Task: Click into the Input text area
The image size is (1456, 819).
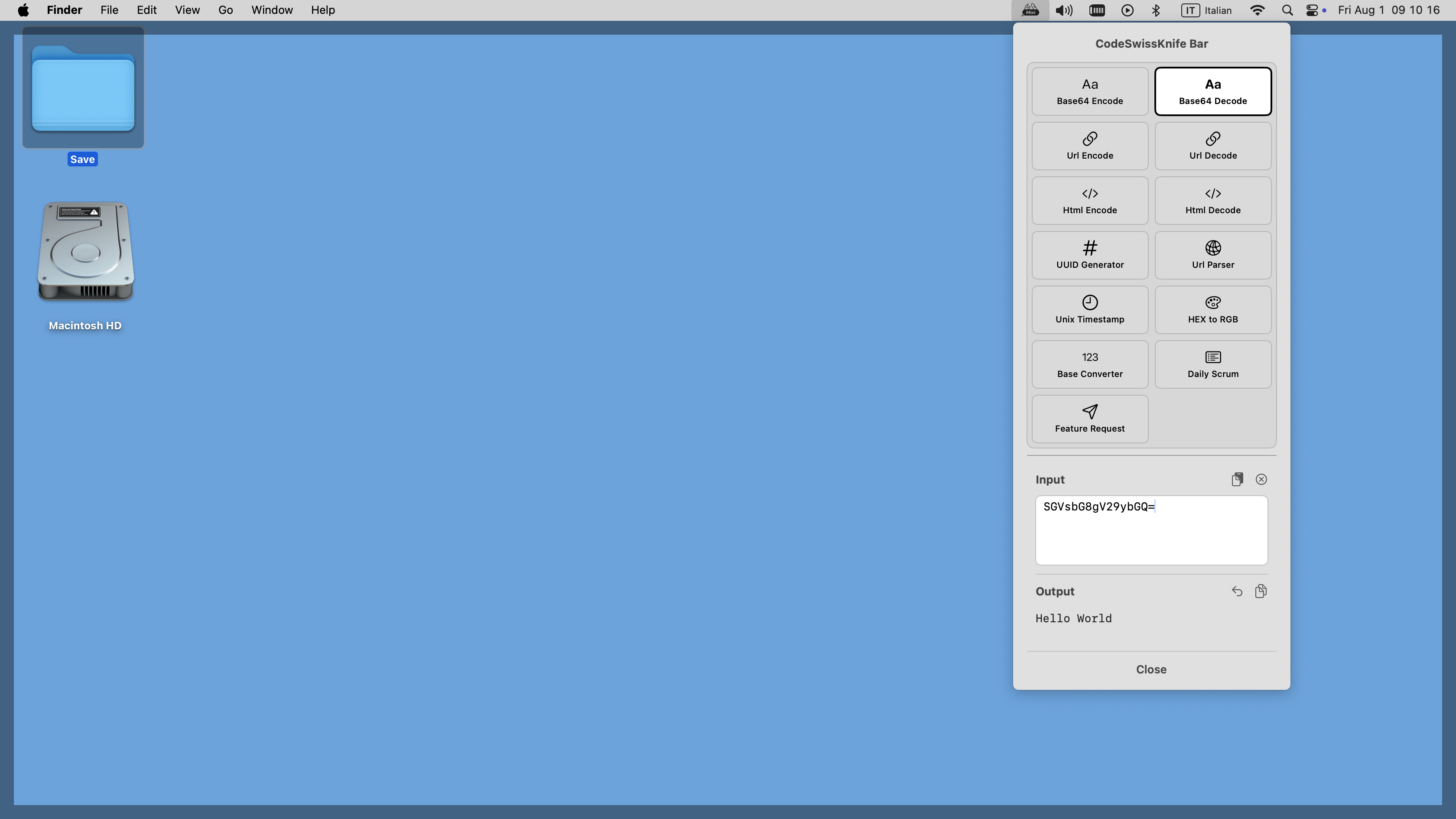Action: (1151, 530)
